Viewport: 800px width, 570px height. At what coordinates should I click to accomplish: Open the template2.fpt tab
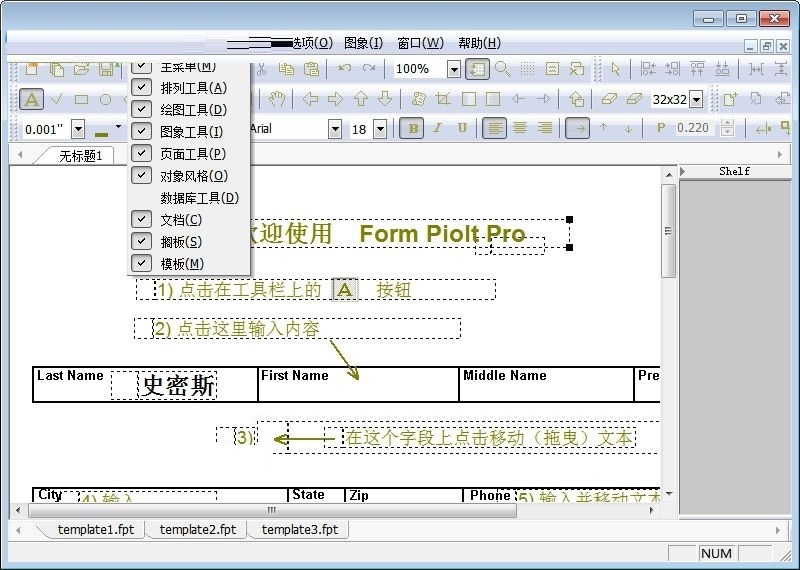pyautogui.click(x=198, y=530)
